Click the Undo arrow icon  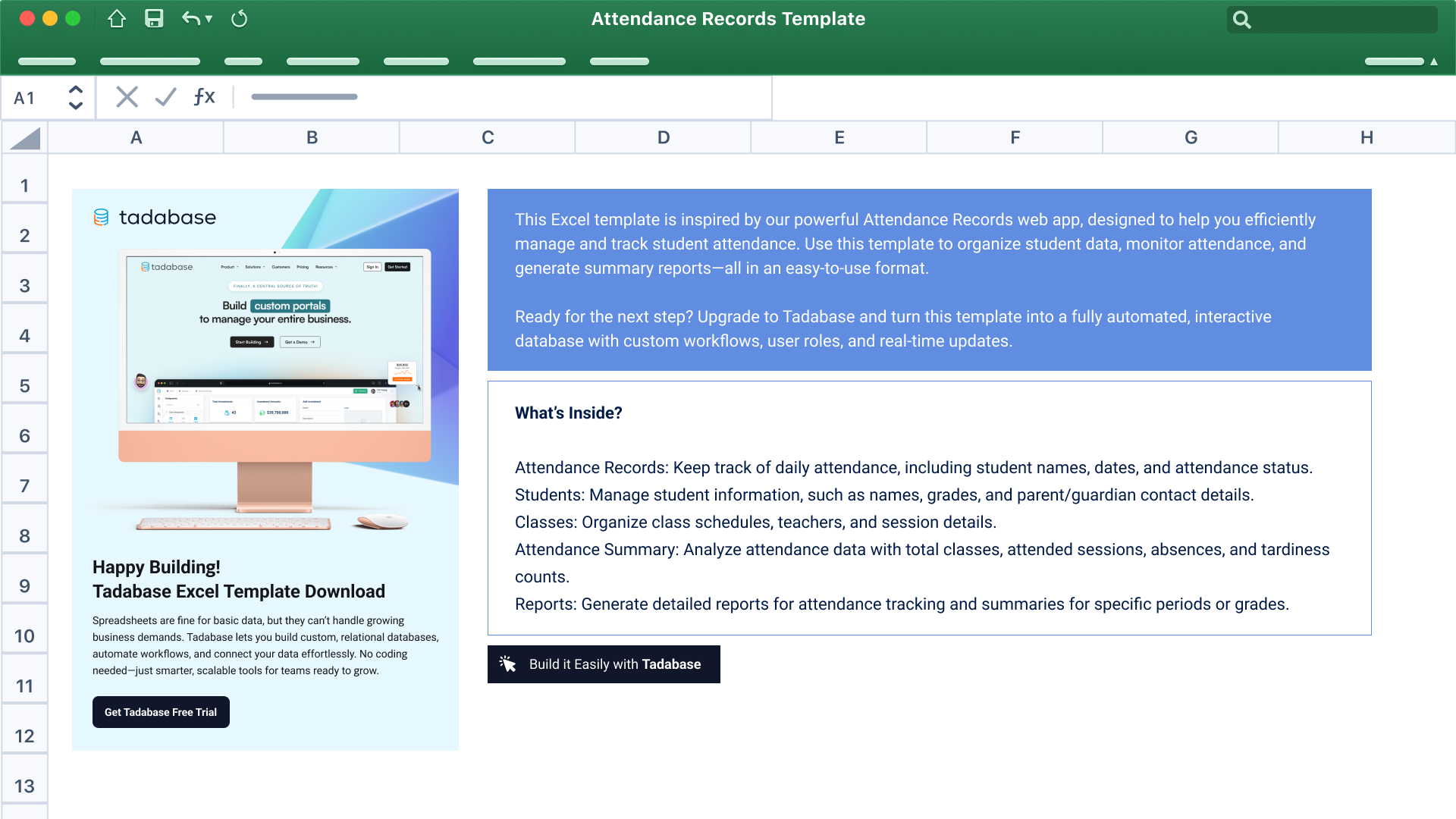[190, 19]
